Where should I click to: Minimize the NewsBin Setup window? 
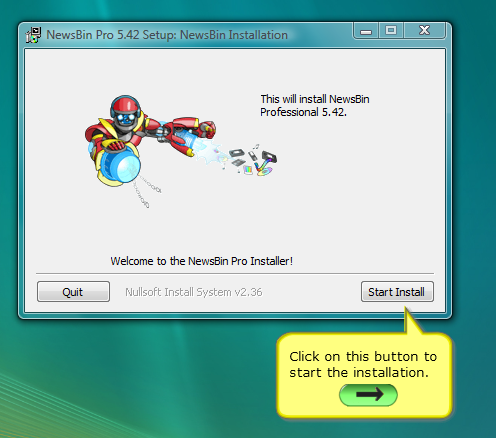(x=366, y=31)
